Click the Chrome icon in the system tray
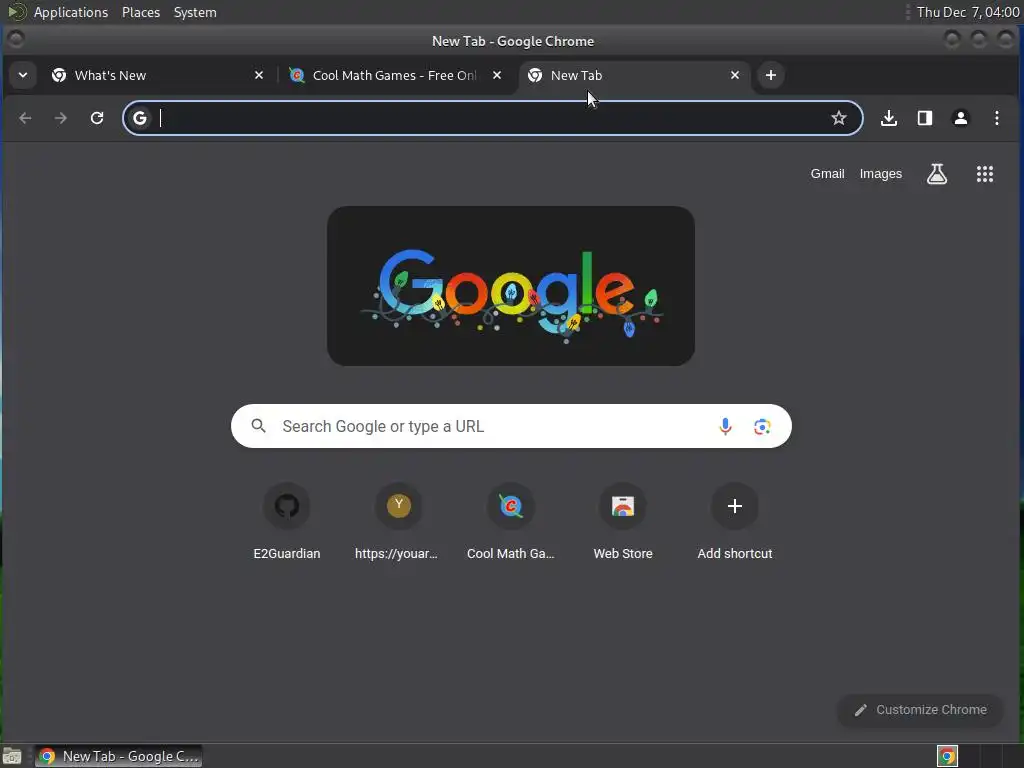Screen dimensions: 1024x768 (x=947, y=756)
